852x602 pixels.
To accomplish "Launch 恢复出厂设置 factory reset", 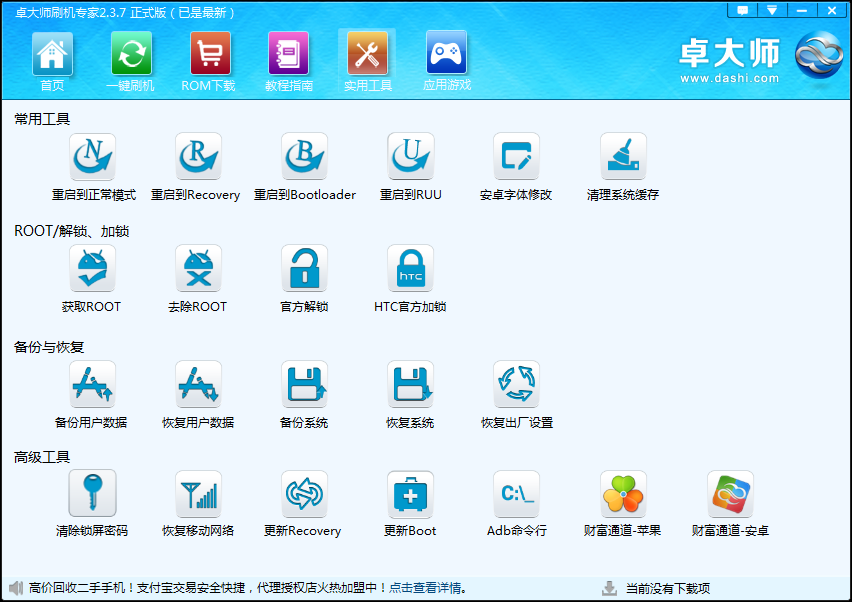I will 516,384.
